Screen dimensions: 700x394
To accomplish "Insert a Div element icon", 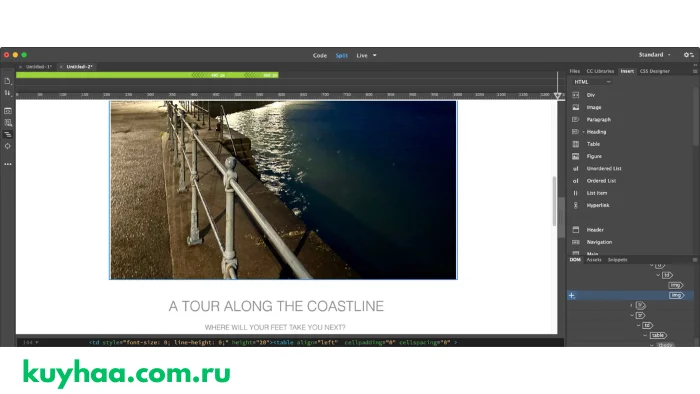I will click(576, 95).
